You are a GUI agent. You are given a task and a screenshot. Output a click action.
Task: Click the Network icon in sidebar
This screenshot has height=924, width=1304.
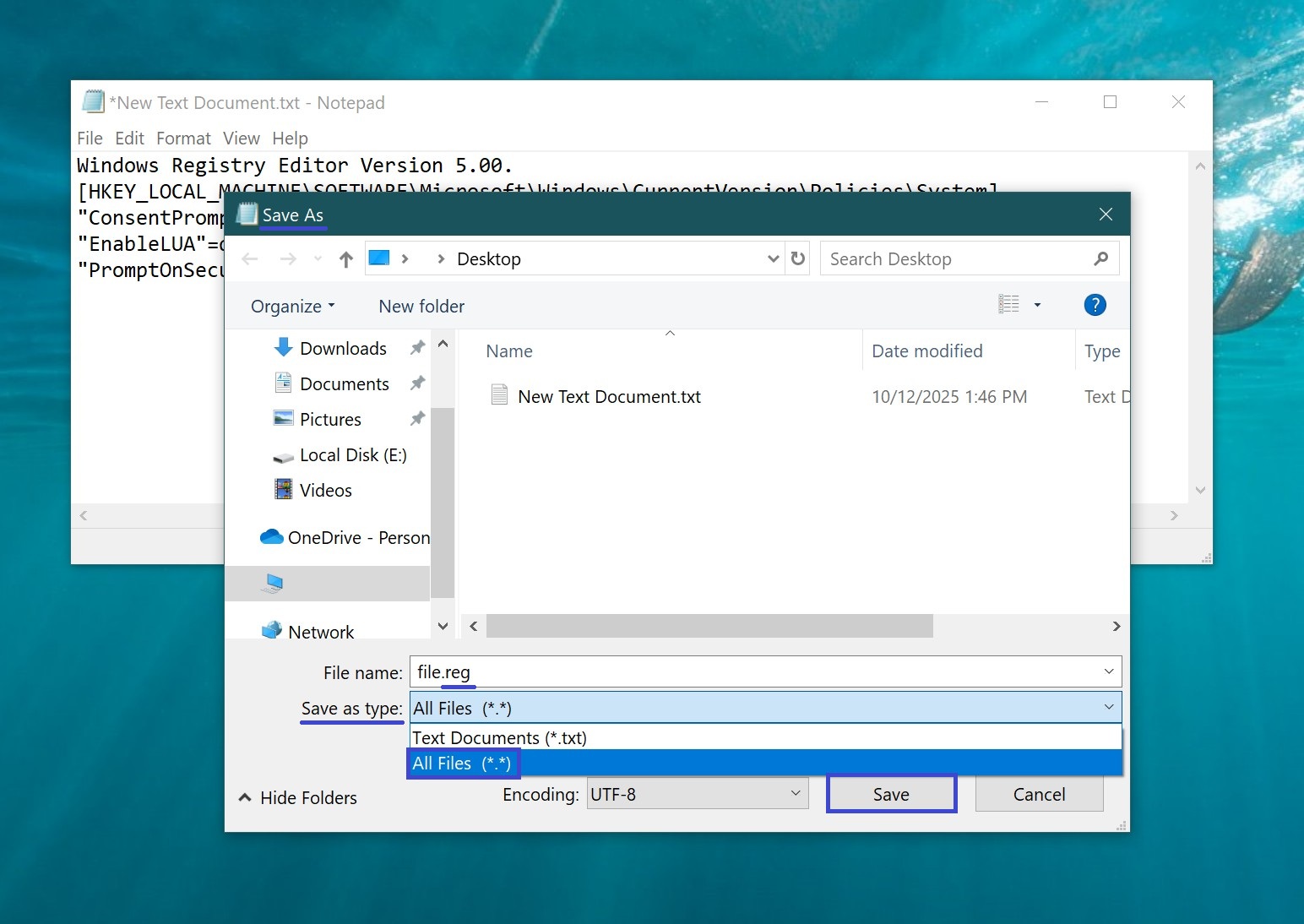point(272,631)
